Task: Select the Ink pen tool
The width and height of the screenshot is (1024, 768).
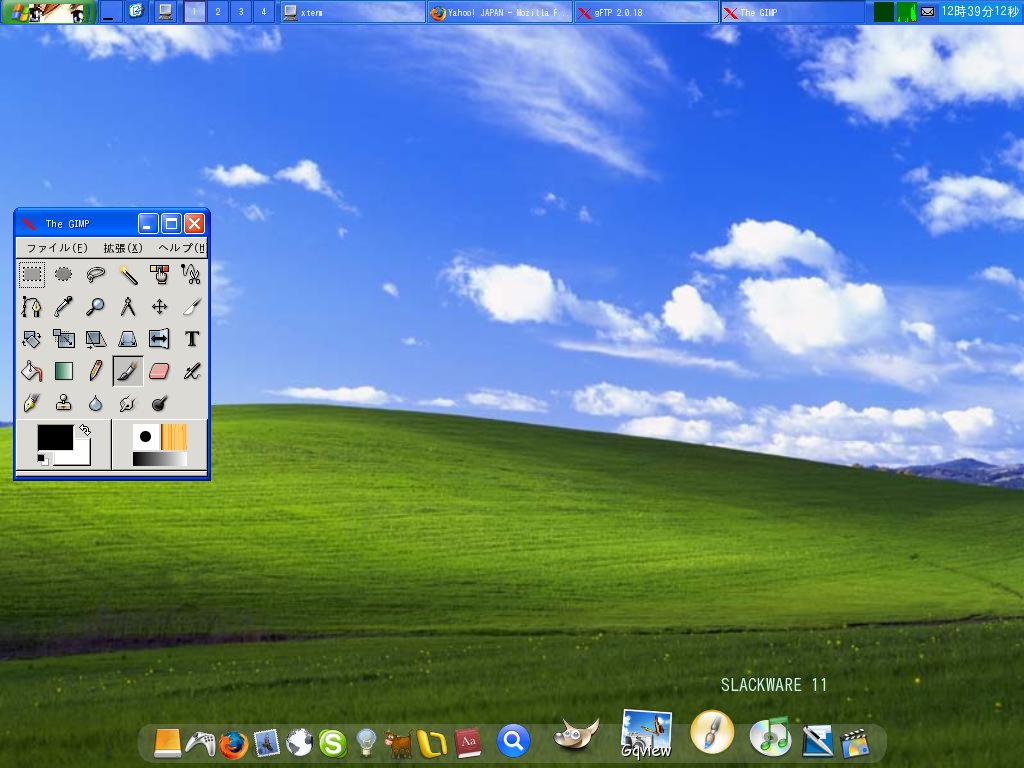Action: pos(30,403)
